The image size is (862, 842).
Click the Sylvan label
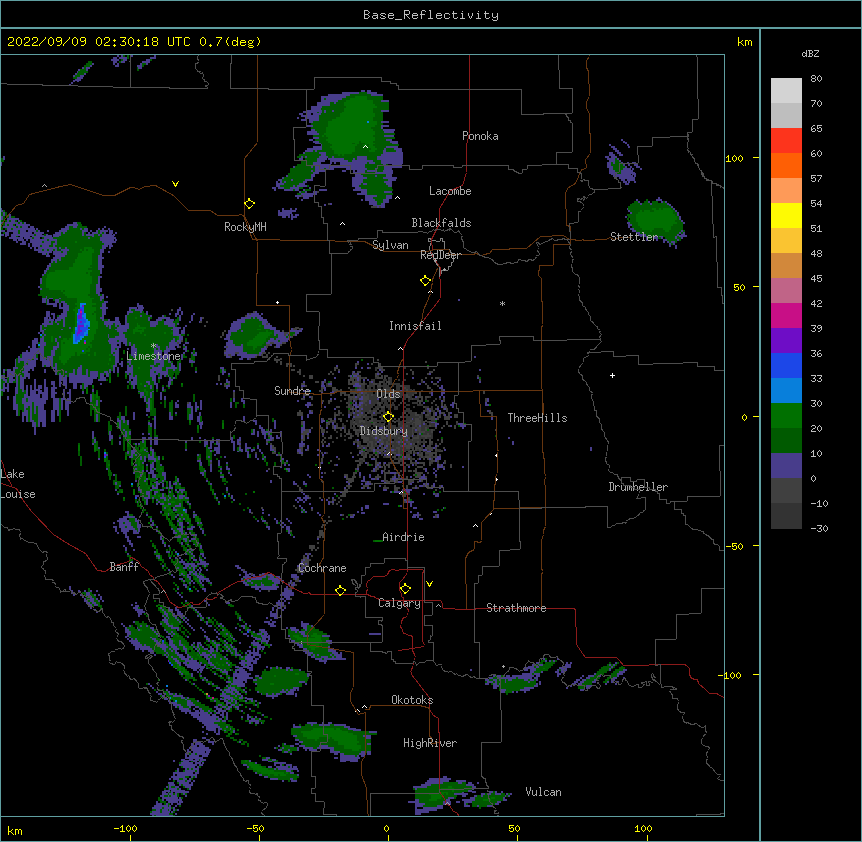pyautogui.click(x=390, y=245)
